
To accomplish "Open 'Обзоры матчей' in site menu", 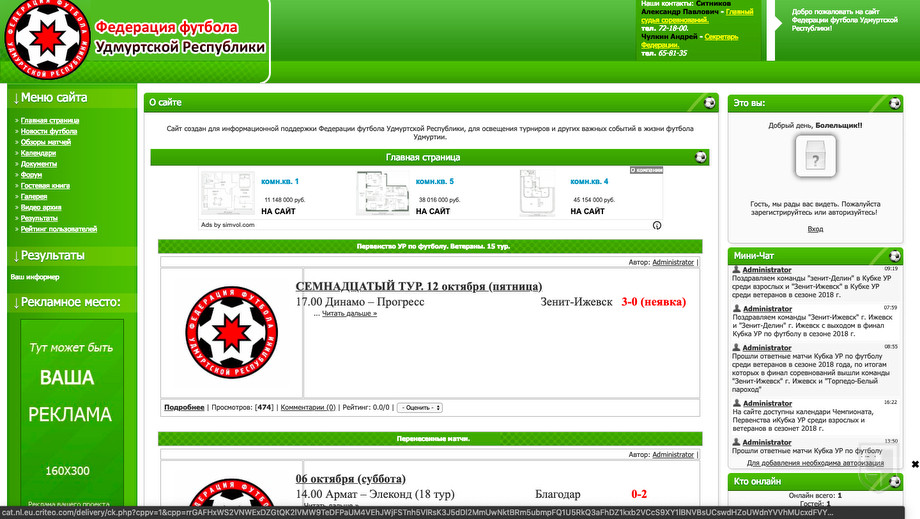I will [x=46, y=142].
